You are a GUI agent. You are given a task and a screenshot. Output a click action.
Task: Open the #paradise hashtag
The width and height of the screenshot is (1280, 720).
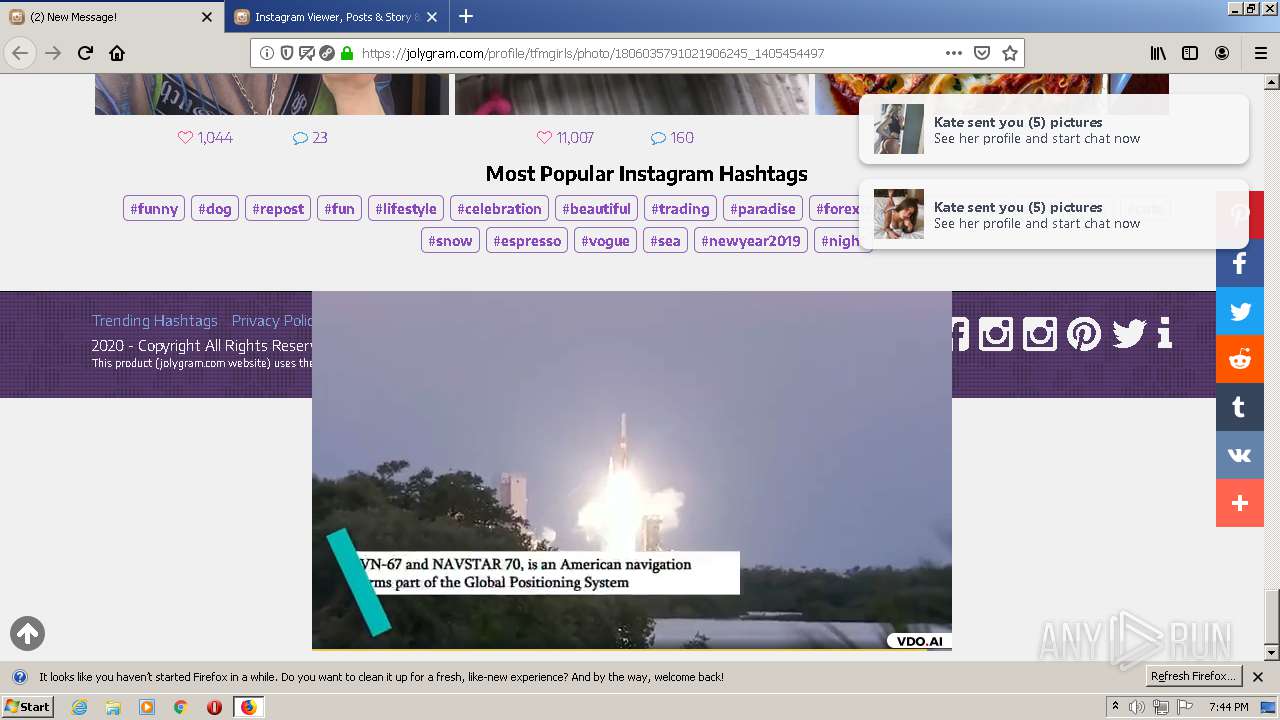(x=763, y=209)
